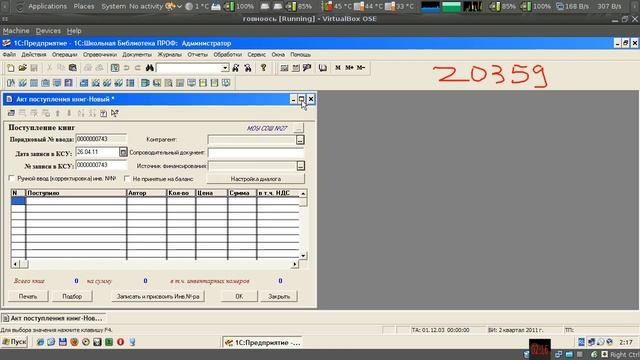Select the Акт поступления книг window tab
Viewport: 640px width, 360px height.
pyautogui.click(x=53, y=318)
